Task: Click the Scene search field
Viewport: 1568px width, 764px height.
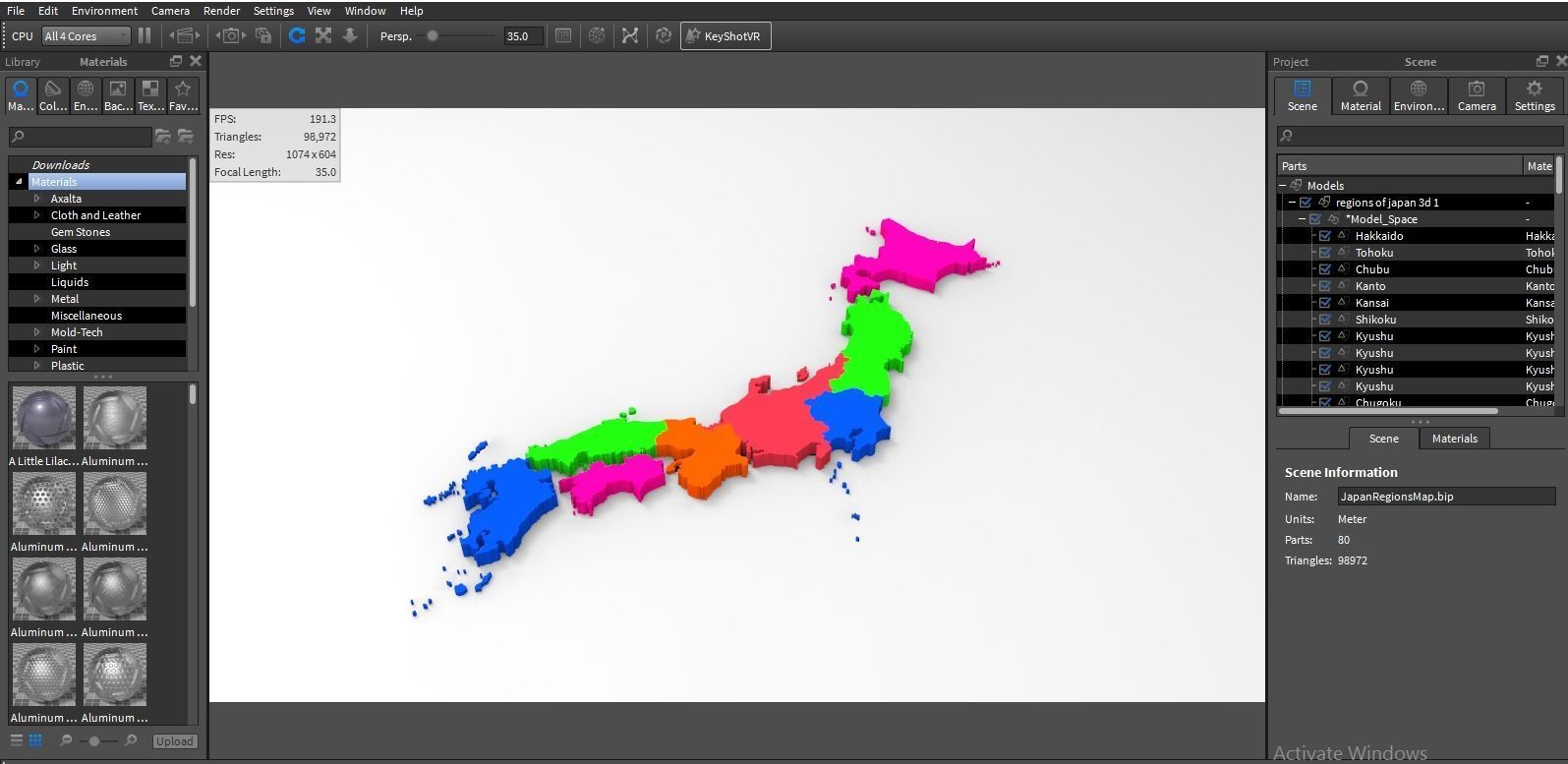Action: pyautogui.click(x=1420, y=136)
